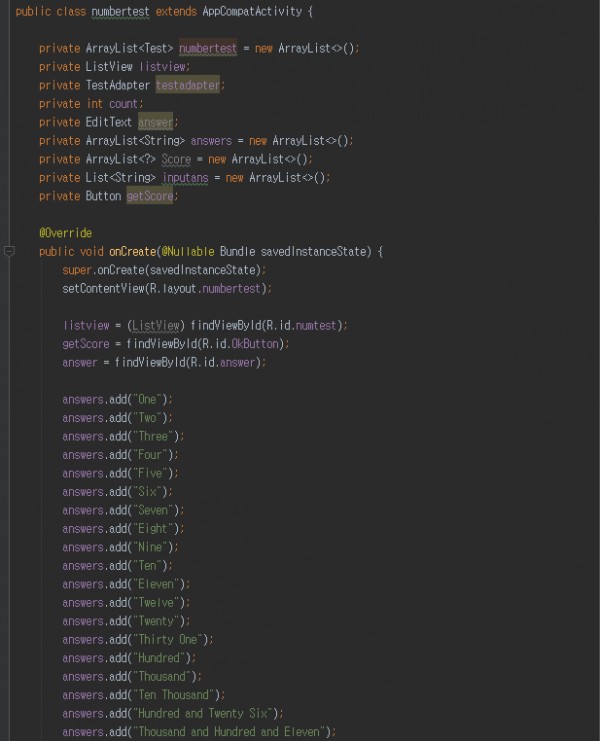Click the answers.add("Eleven") line
The width and height of the screenshot is (600, 741).
pos(126,584)
